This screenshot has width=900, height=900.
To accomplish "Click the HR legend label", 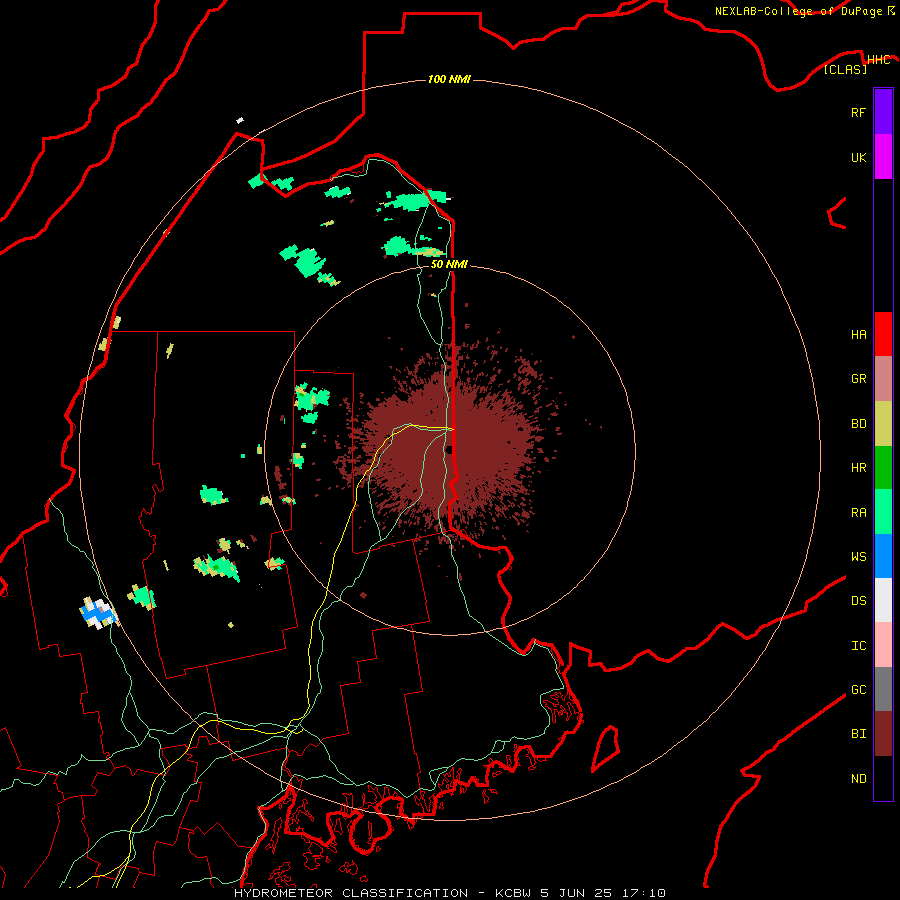I will click(858, 468).
